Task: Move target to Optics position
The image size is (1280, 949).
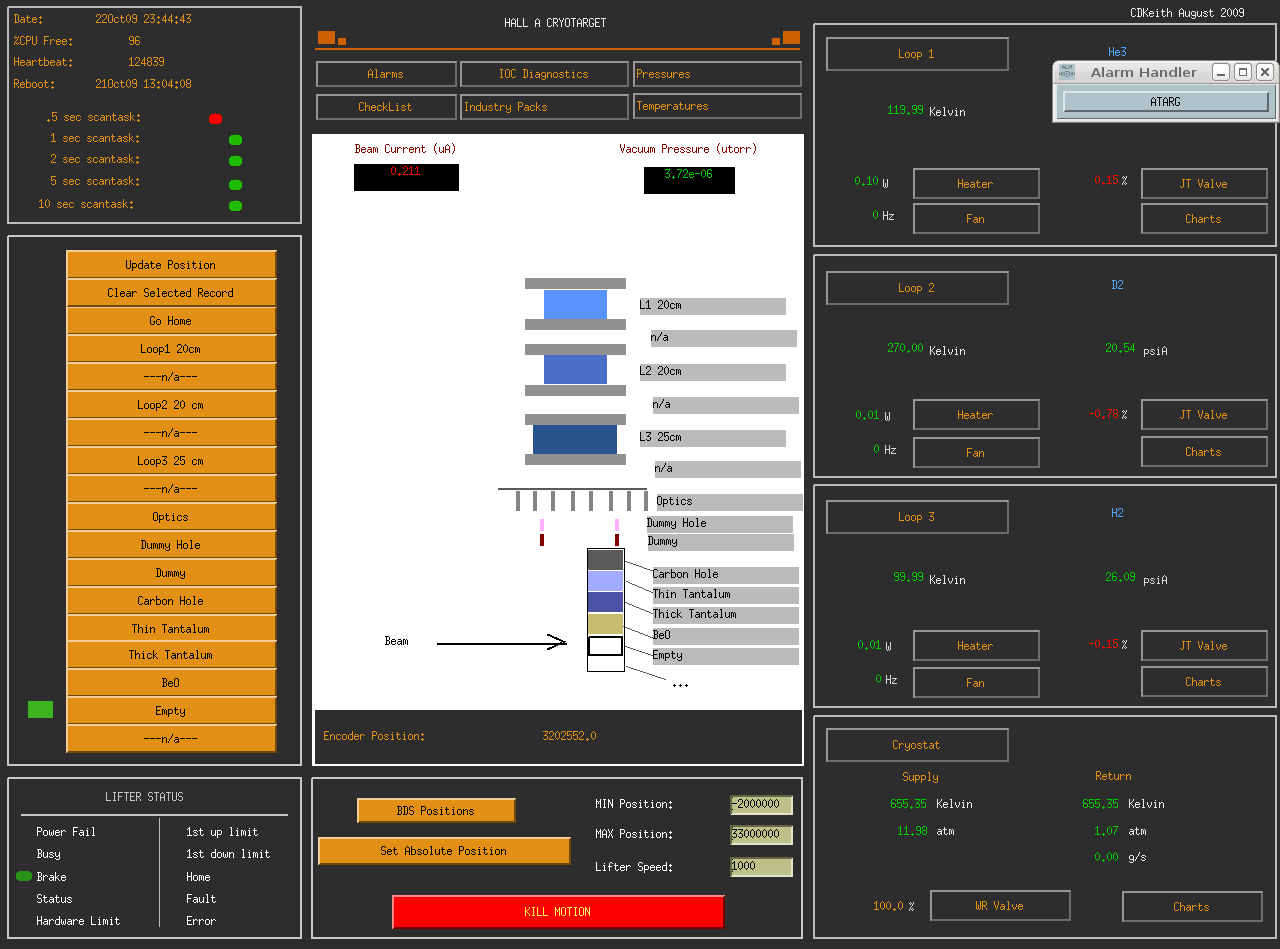Action: click(171, 517)
